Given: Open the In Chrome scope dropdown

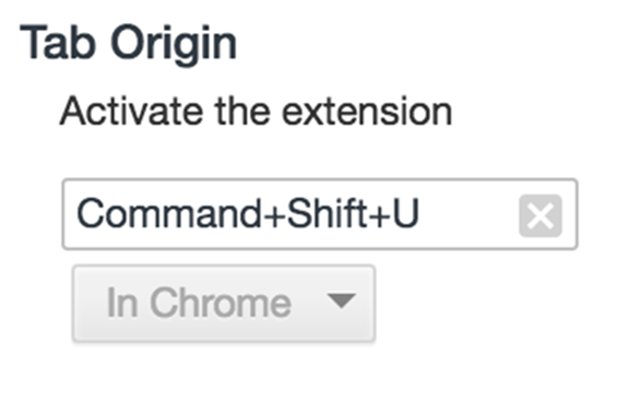Looking at the screenshot, I should pyautogui.click(x=224, y=303).
